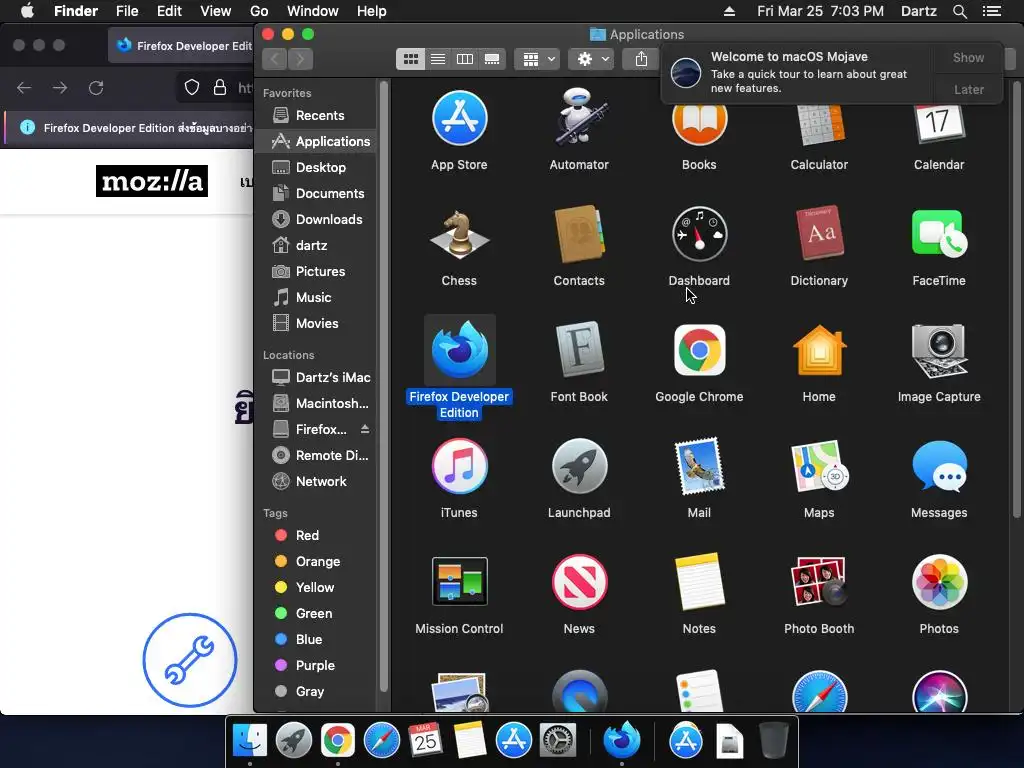Click the Share button in Finder toolbar
The image size is (1024, 768).
(x=641, y=59)
